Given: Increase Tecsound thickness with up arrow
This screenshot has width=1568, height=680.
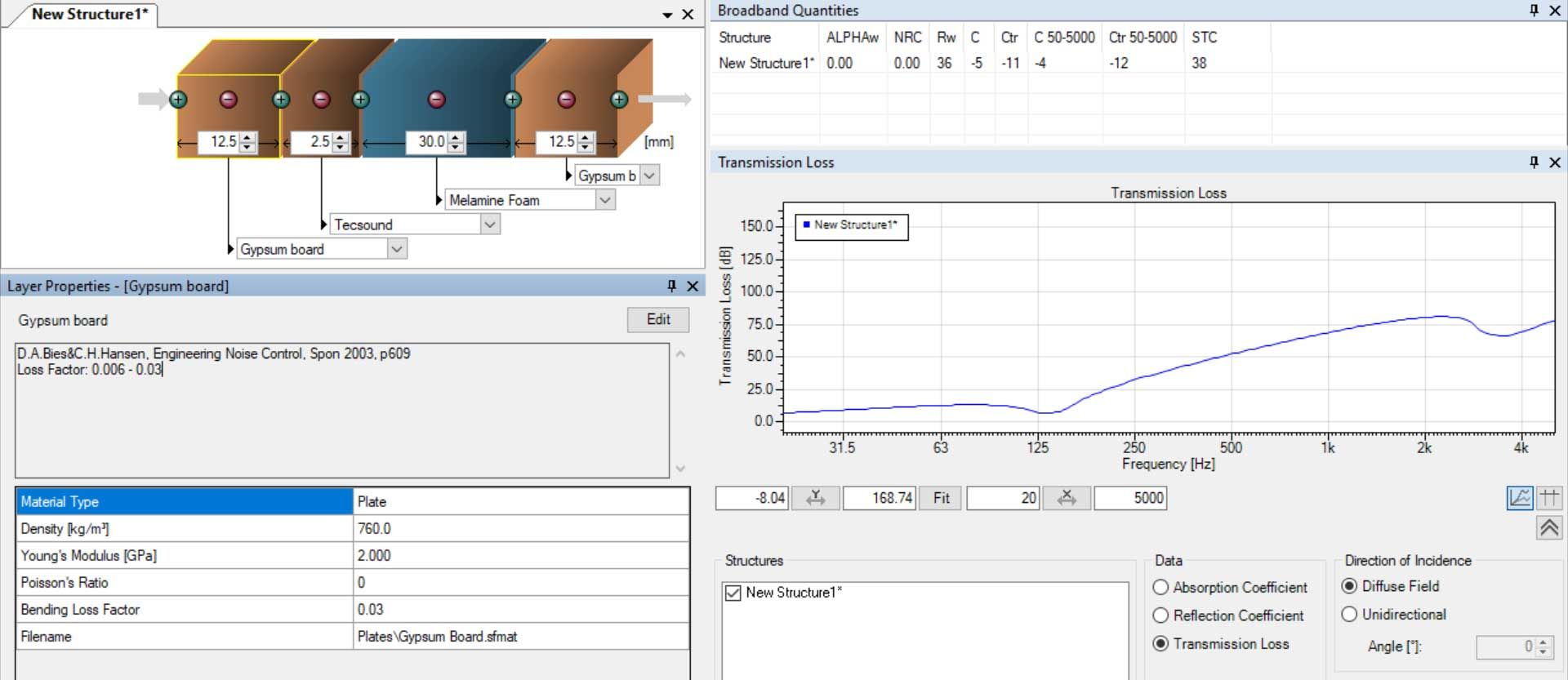Looking at the screenshot, I should click(x=341, y=137).
